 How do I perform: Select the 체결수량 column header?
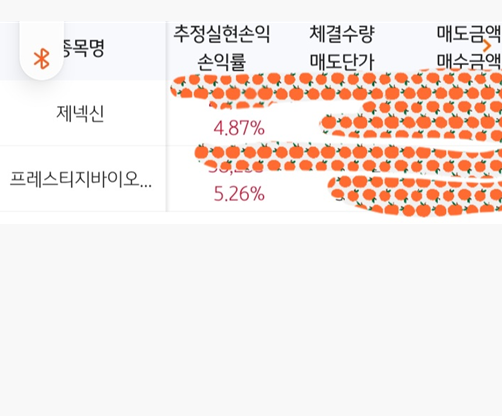click(x=342, y=34)
